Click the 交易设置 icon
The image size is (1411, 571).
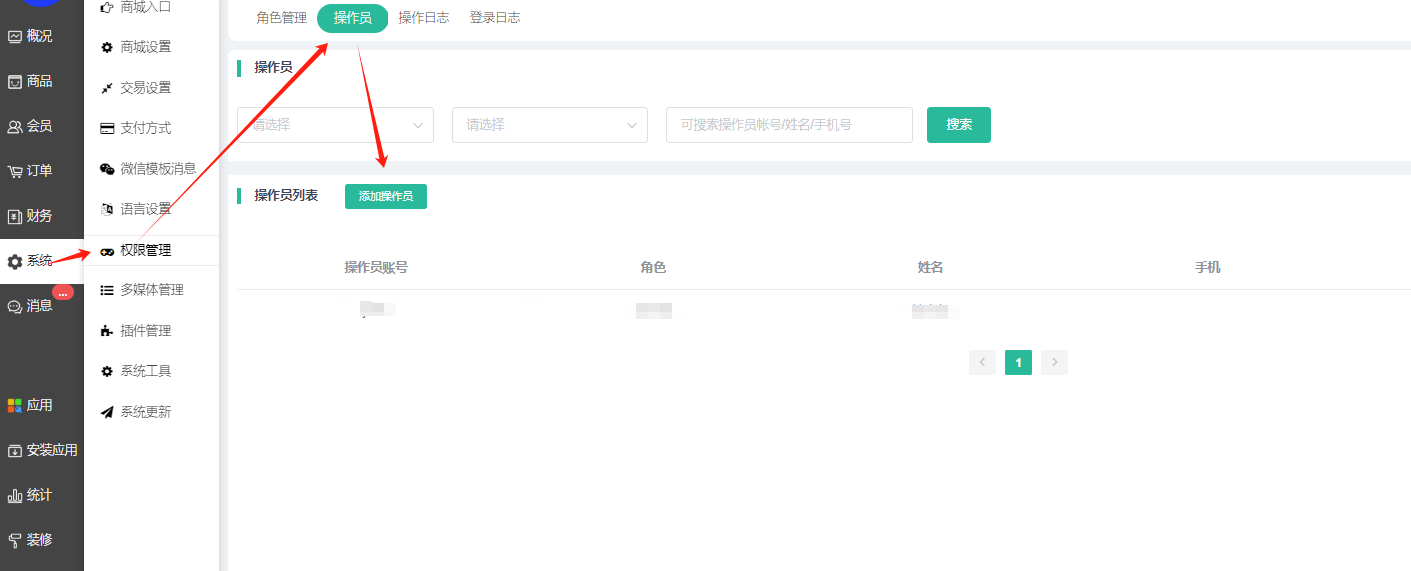click(x=107, y=88)
